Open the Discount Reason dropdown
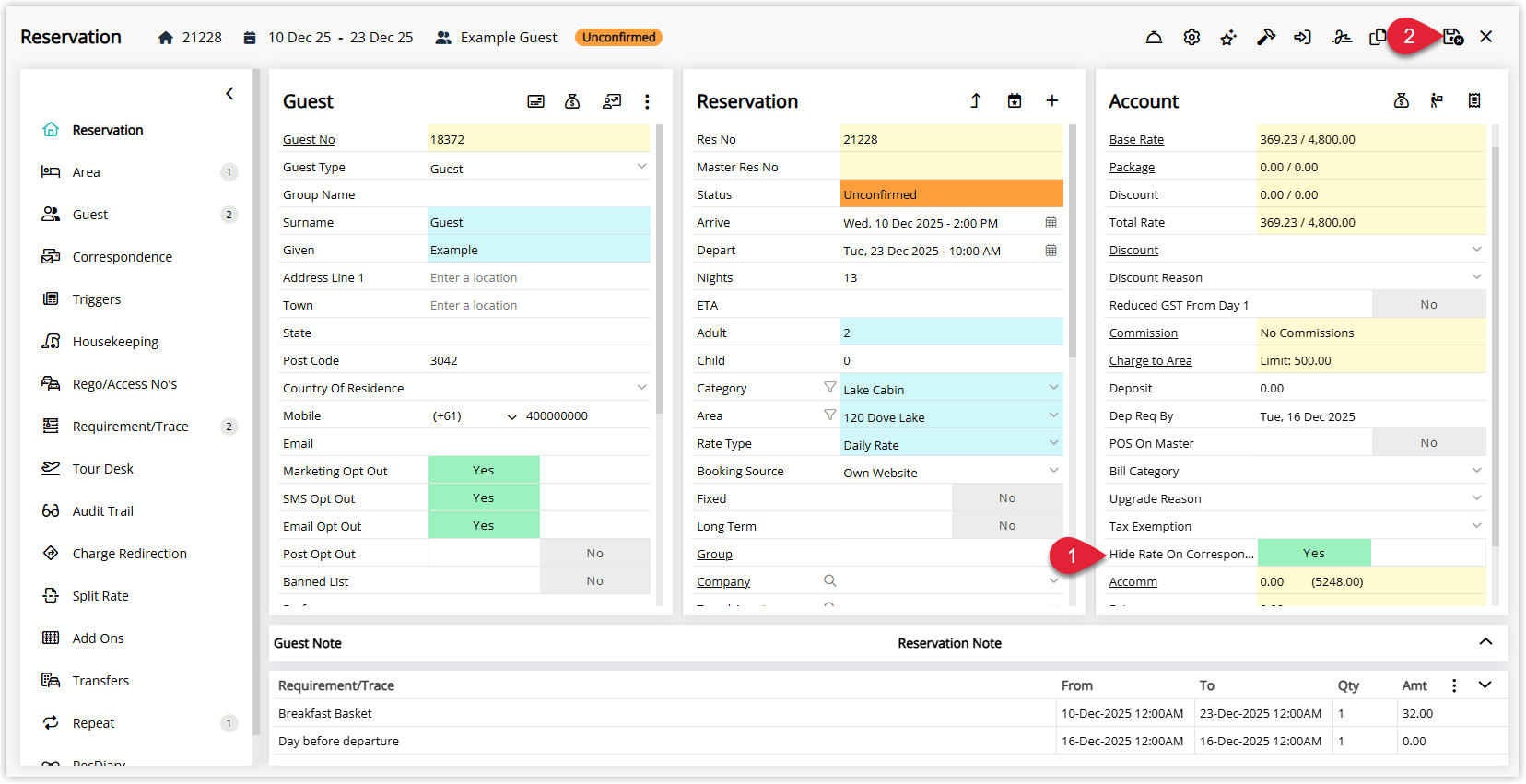The height and width of the screenshot is (784, 1526). pos(1476,277)
